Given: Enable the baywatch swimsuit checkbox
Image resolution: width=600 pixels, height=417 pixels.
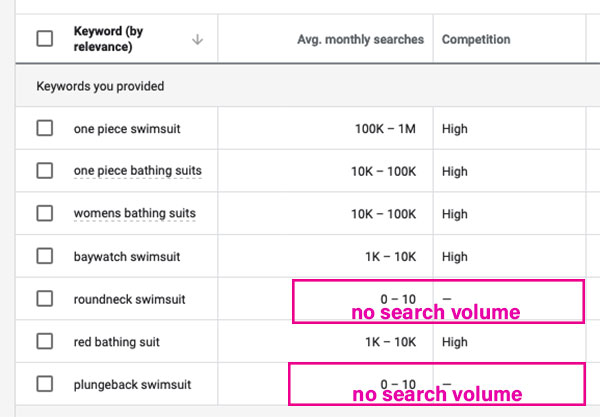Looking at the screenshot, I should 45,256.
